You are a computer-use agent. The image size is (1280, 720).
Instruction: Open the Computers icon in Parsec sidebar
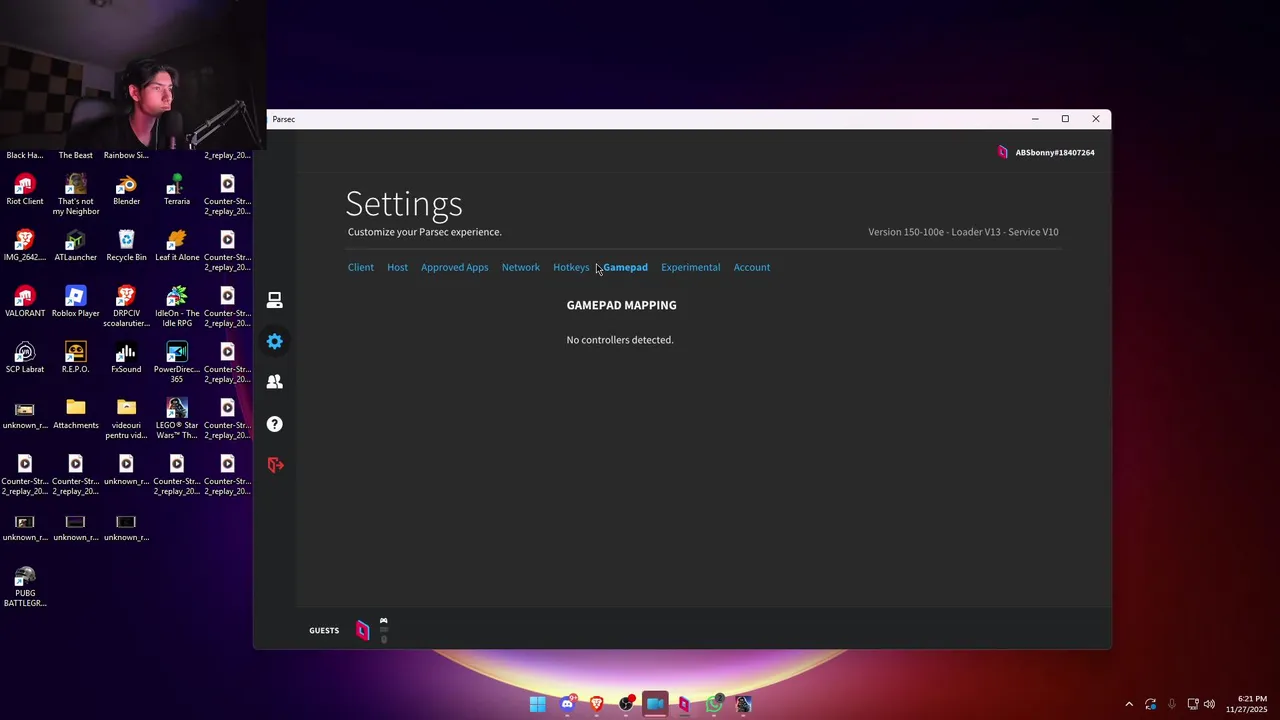pyautogui.click(x=275, y=300)
